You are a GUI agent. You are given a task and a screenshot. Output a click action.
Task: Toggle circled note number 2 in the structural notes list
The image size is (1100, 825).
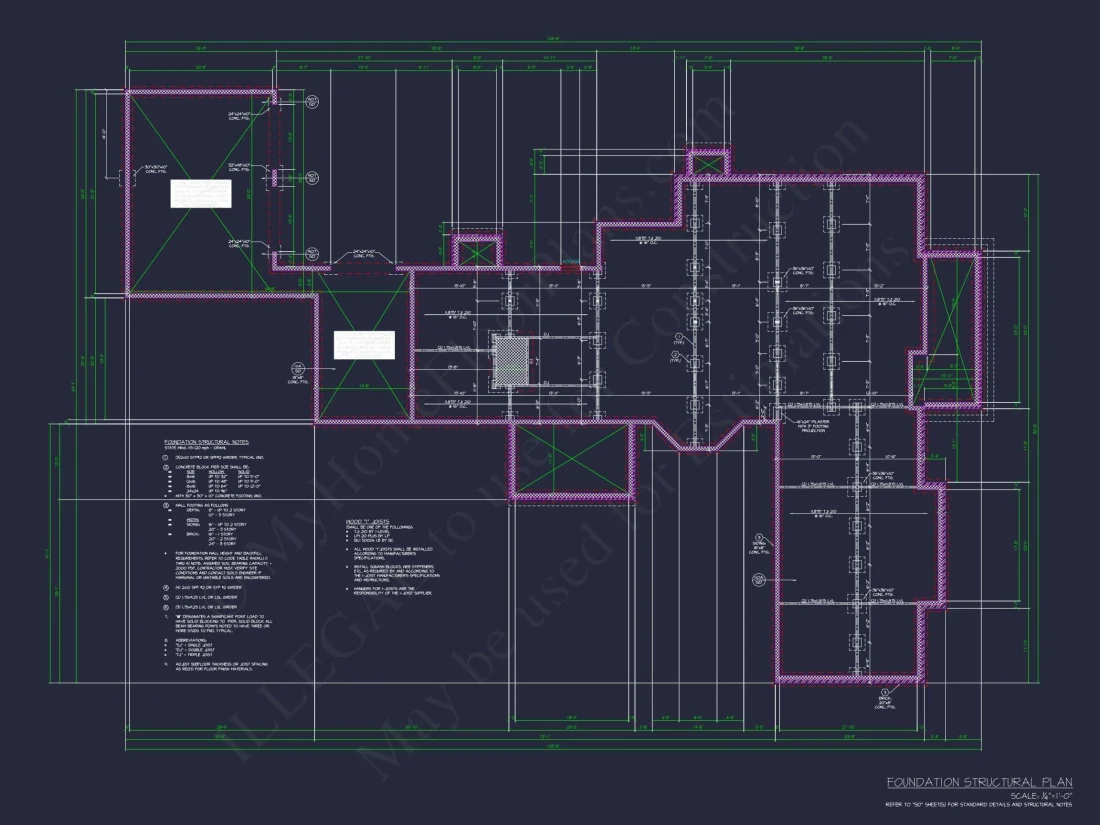165,467
